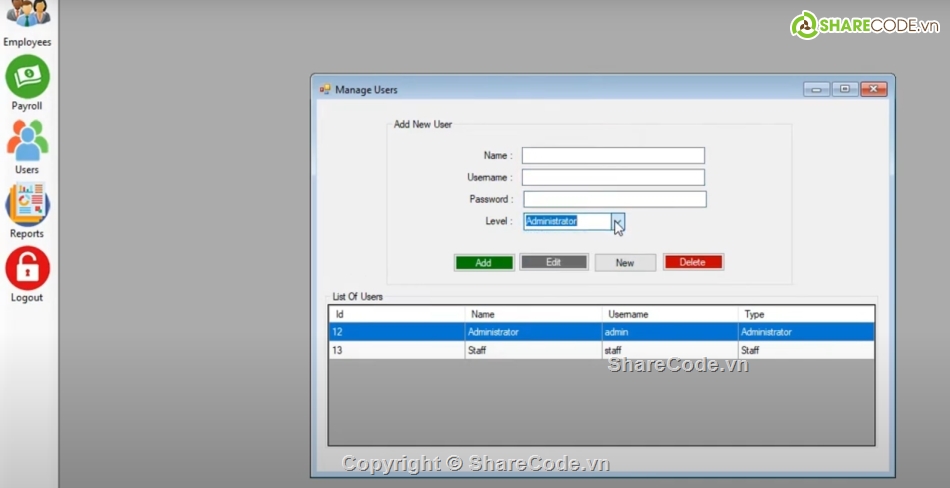Open the Reports chart icon
Screen dimensions: 950x488
(x=27, y=204)
